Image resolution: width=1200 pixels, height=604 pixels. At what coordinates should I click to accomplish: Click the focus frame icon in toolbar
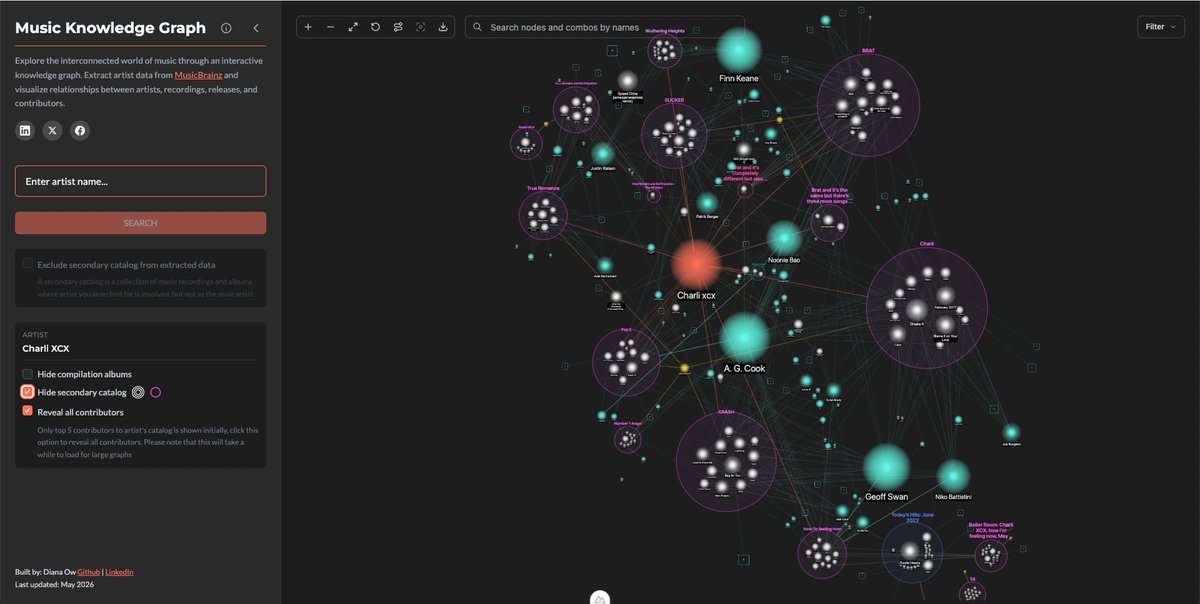coord(420,27)
